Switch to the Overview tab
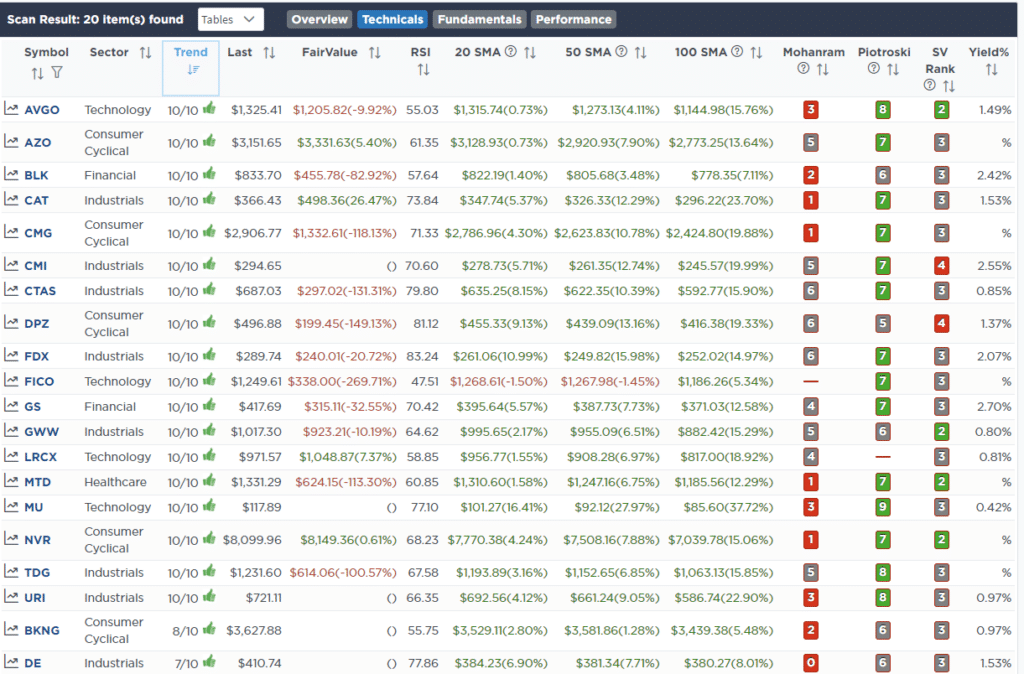Screen dimensions: 1024x674 point(319,20)
